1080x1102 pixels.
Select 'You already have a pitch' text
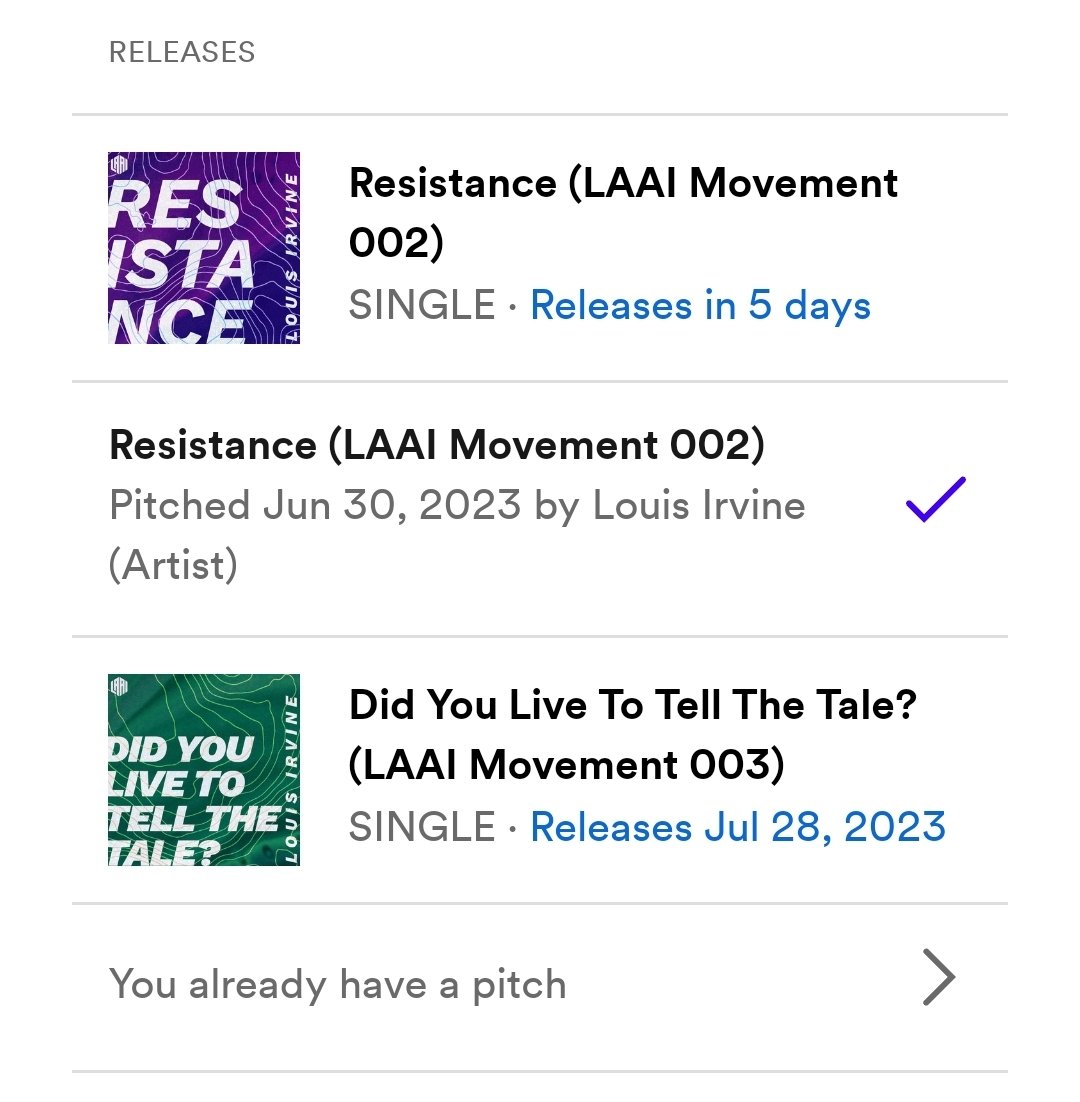pos(337,983)
